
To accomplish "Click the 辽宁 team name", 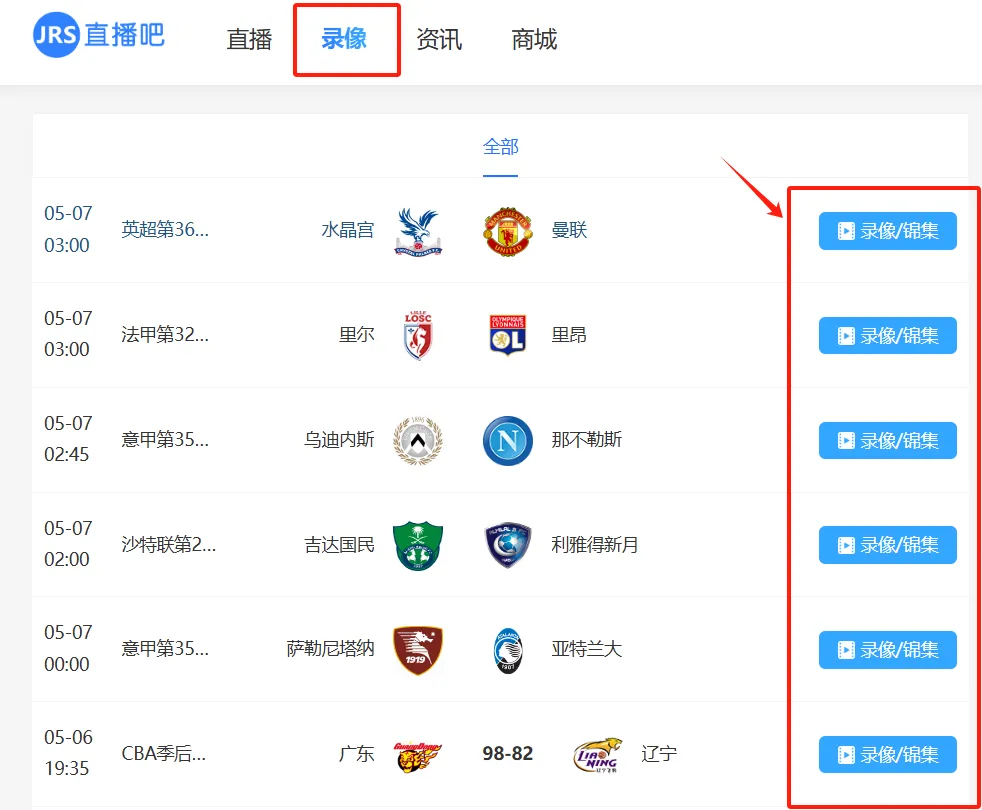I will click(x=659, y=753).
